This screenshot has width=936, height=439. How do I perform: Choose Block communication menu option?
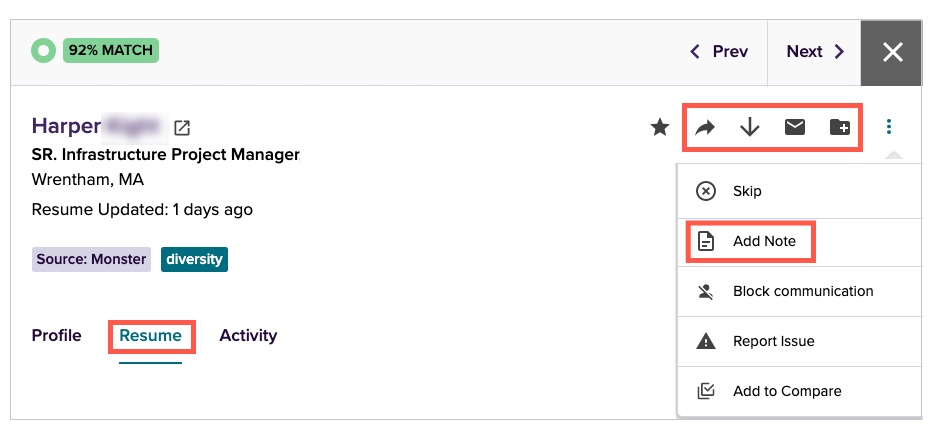(802, 291)
